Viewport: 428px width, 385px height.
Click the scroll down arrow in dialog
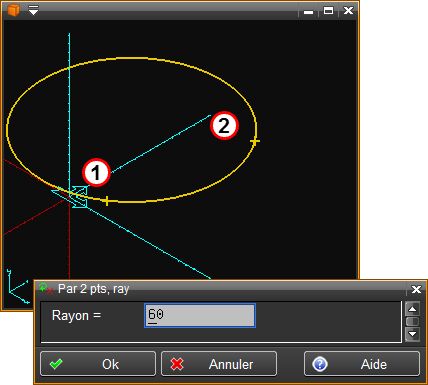412,334
